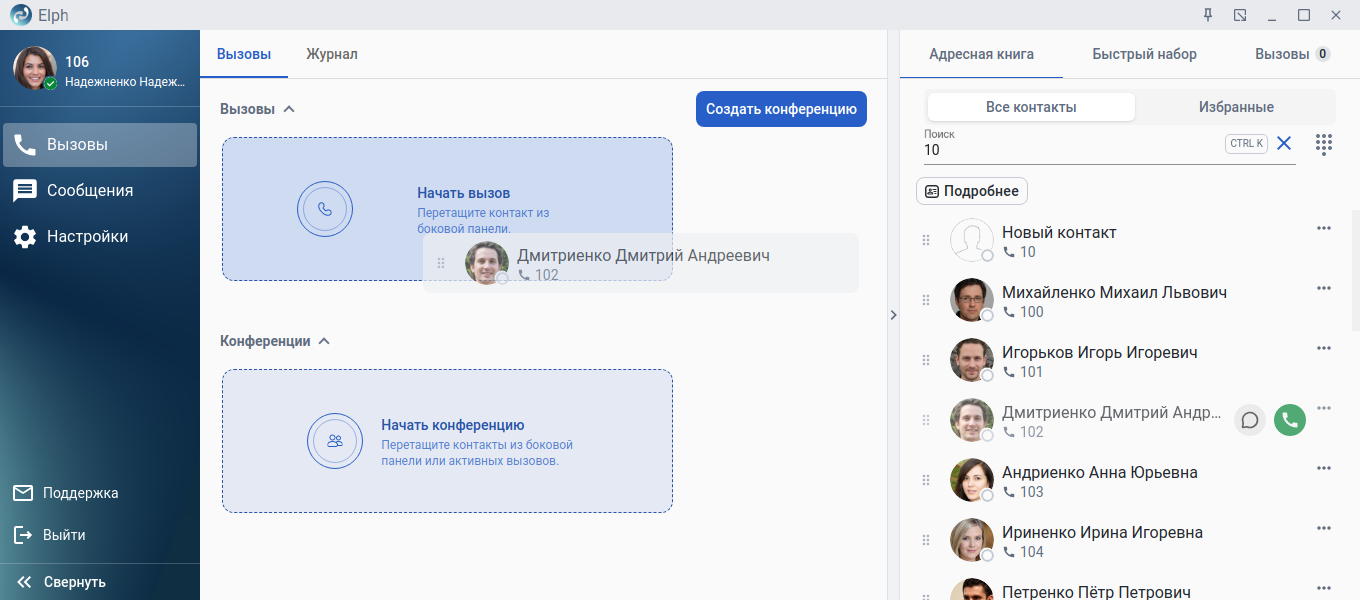Select contact Ириненко Ирина Игоревна
1360x600 pixels.
tap(1102, 532)
